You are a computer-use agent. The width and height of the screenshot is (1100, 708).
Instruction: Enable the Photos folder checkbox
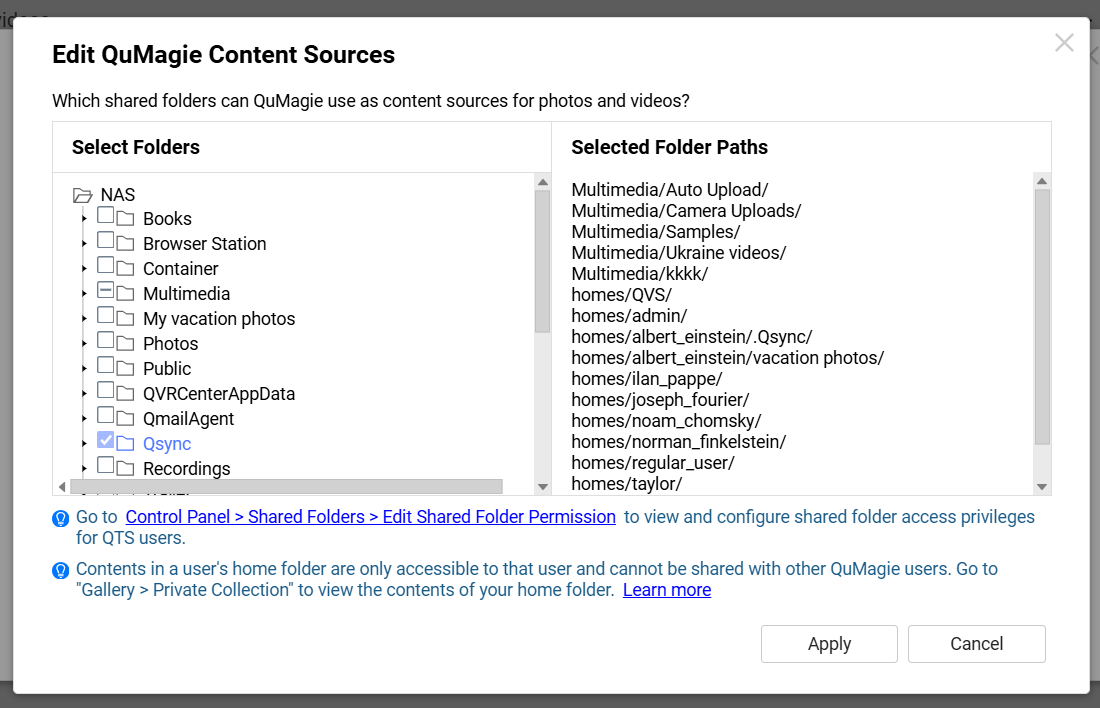(105, 340)
